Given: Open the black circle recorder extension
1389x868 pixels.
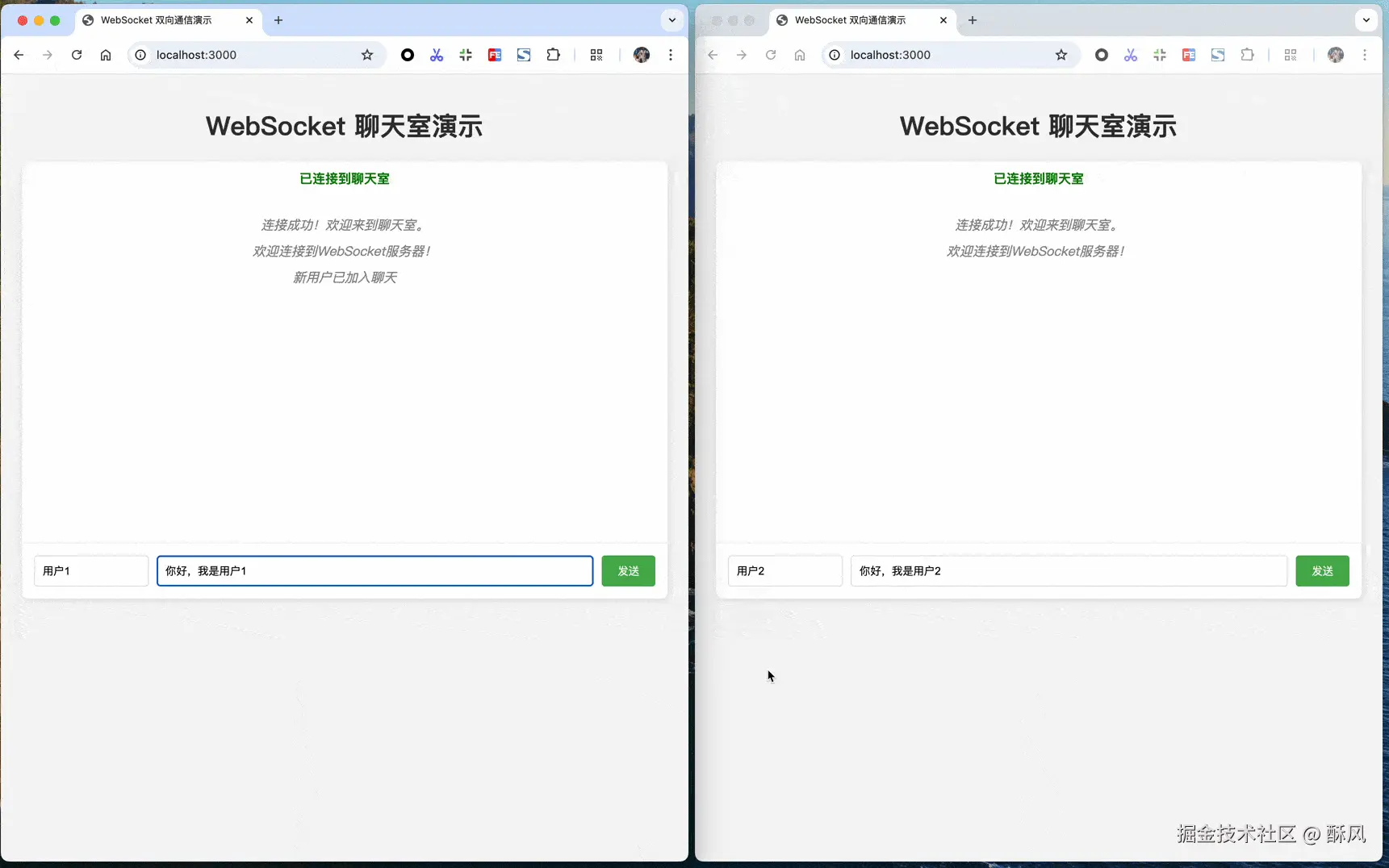Looking at the screenshot, I should click(408, 55).
